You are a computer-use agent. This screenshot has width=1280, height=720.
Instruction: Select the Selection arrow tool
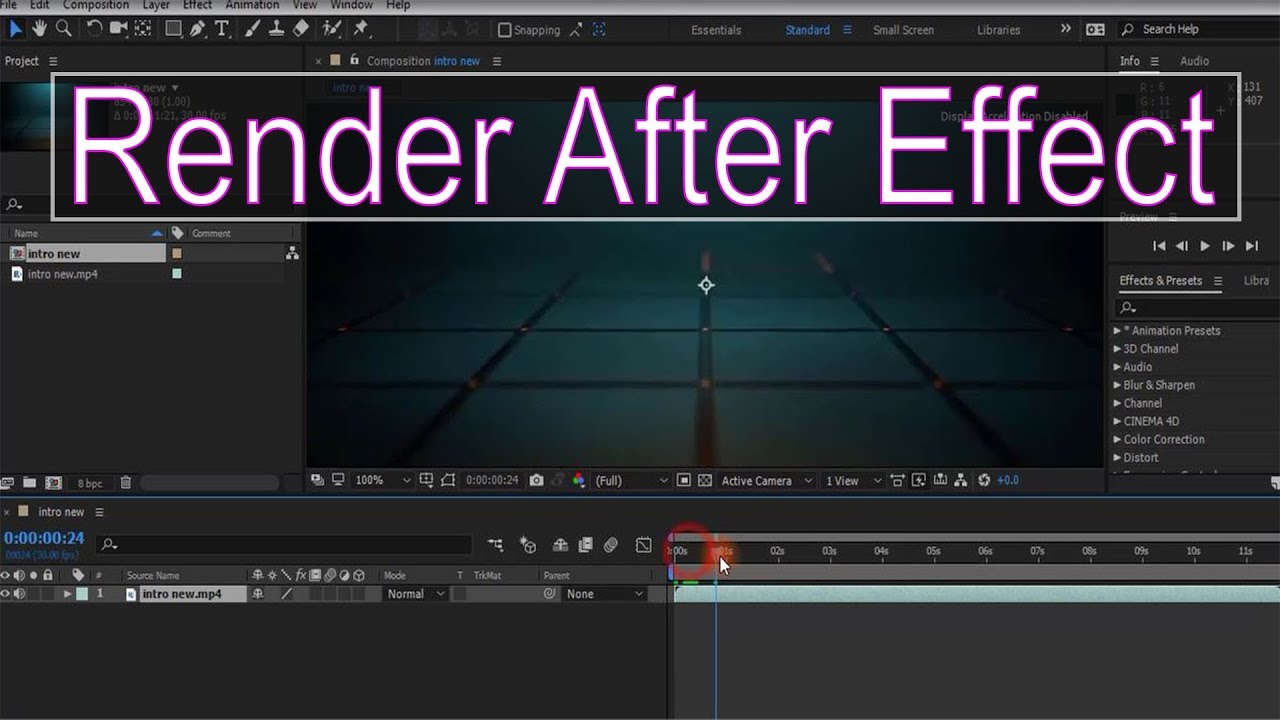[15, 29]
